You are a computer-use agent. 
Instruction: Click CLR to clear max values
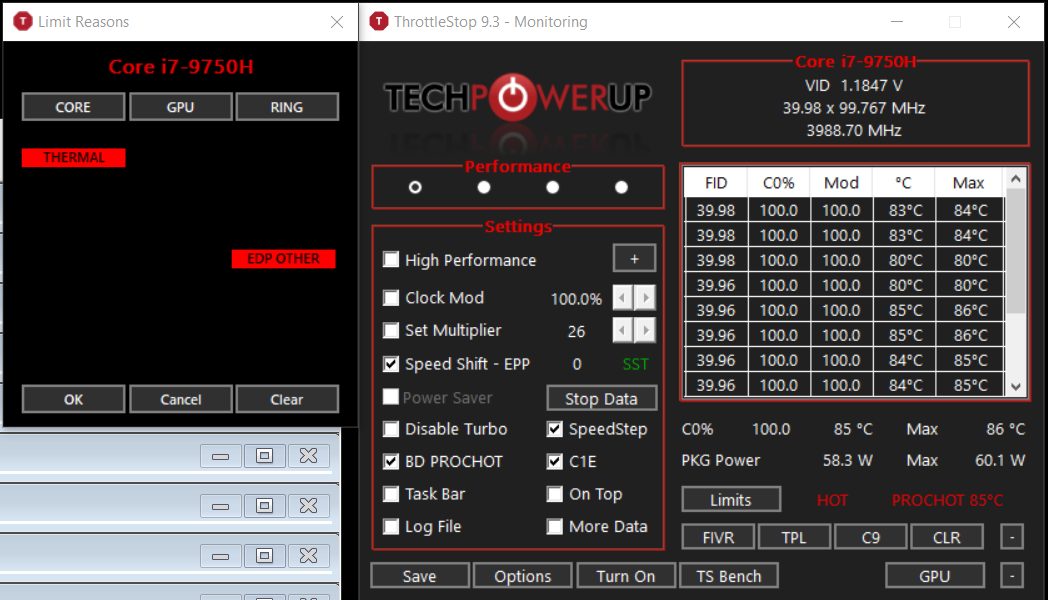tap(947, 537)
